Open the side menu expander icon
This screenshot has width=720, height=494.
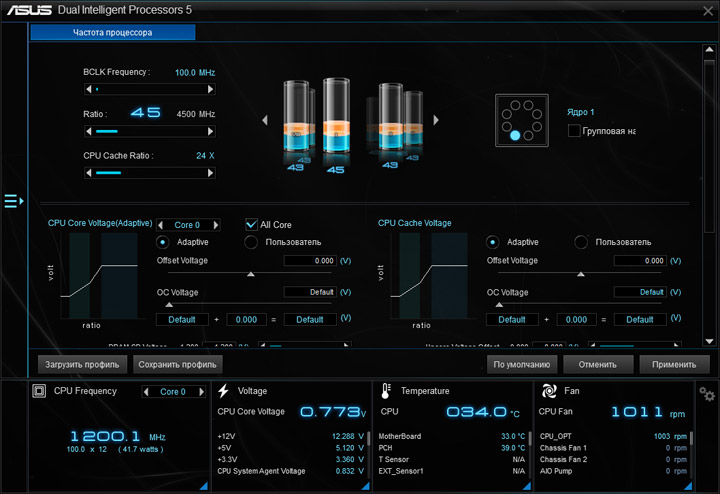click(x=14, y=201)
